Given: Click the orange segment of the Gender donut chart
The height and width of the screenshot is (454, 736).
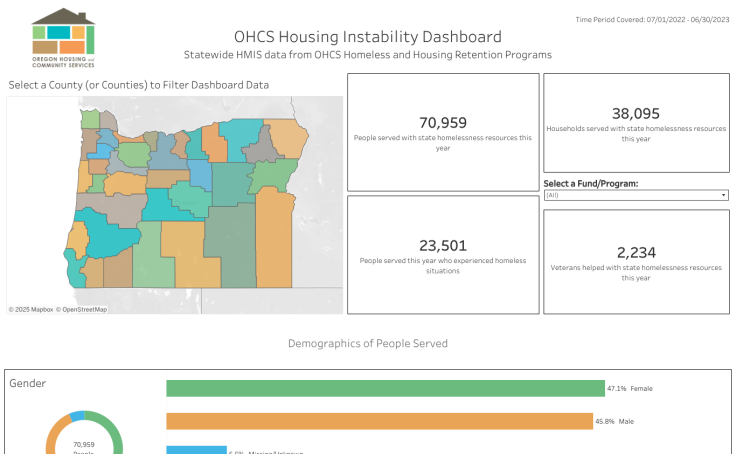Looking at the screenshot, I should coord(50,435).
